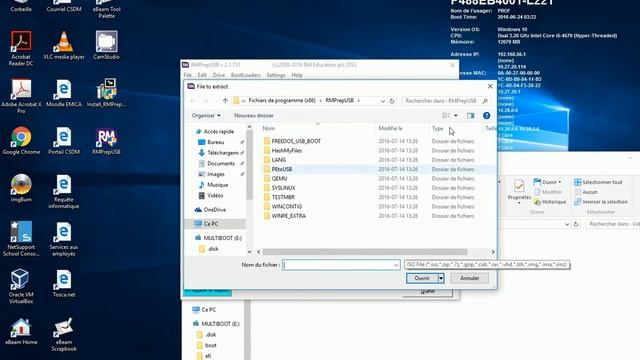The width and height of the screenshot is (640, 360).
Task: Open eBeam Home desktop icon
Action: click(21, 331)
